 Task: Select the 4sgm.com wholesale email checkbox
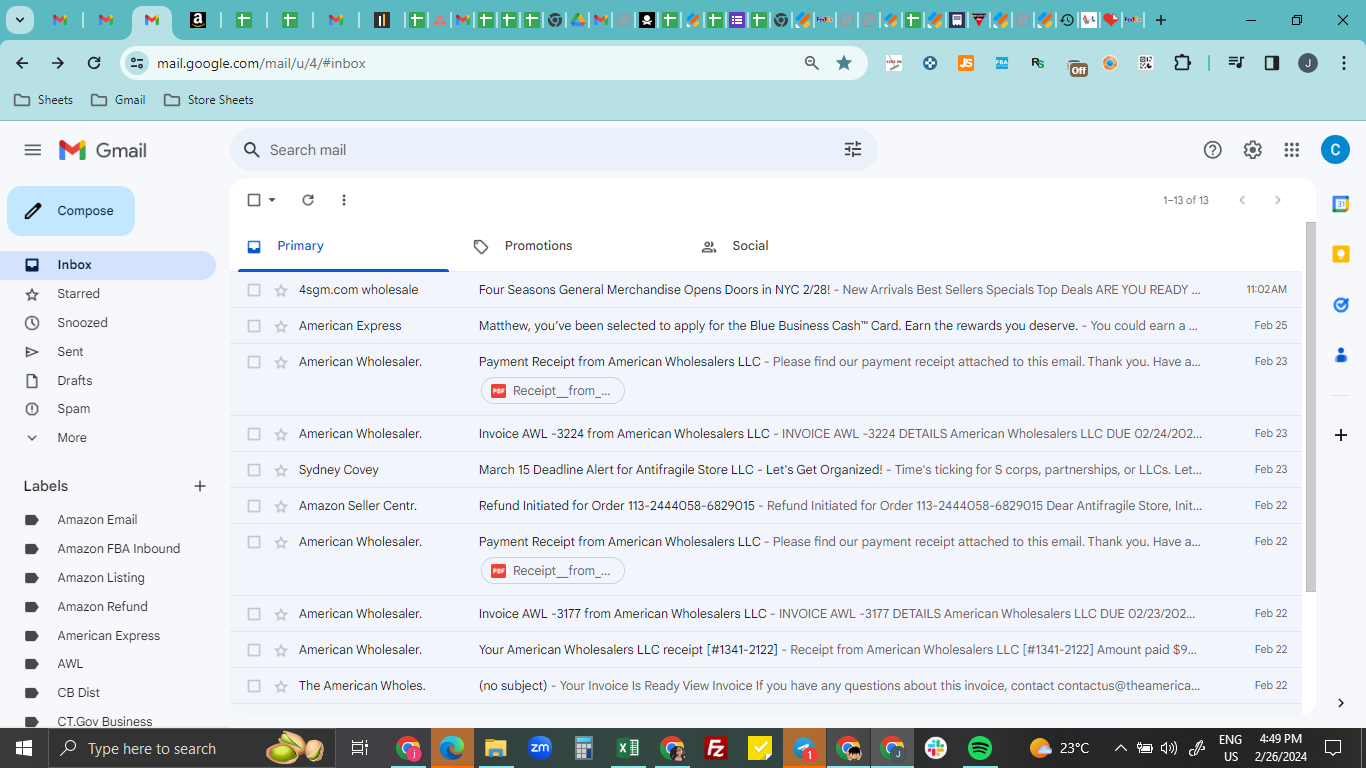(254, 290)
